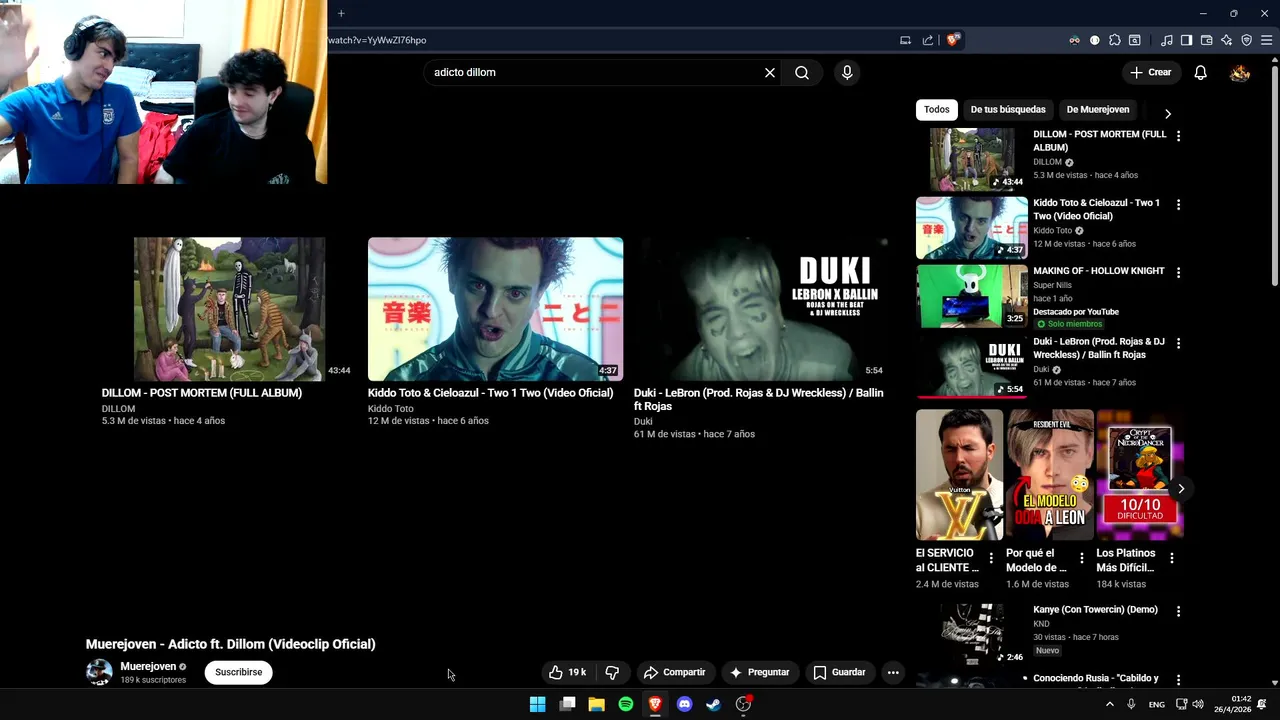Show more filter chips with arrow
Viewport: 1280px width, 720px height.
point(1167,113)
